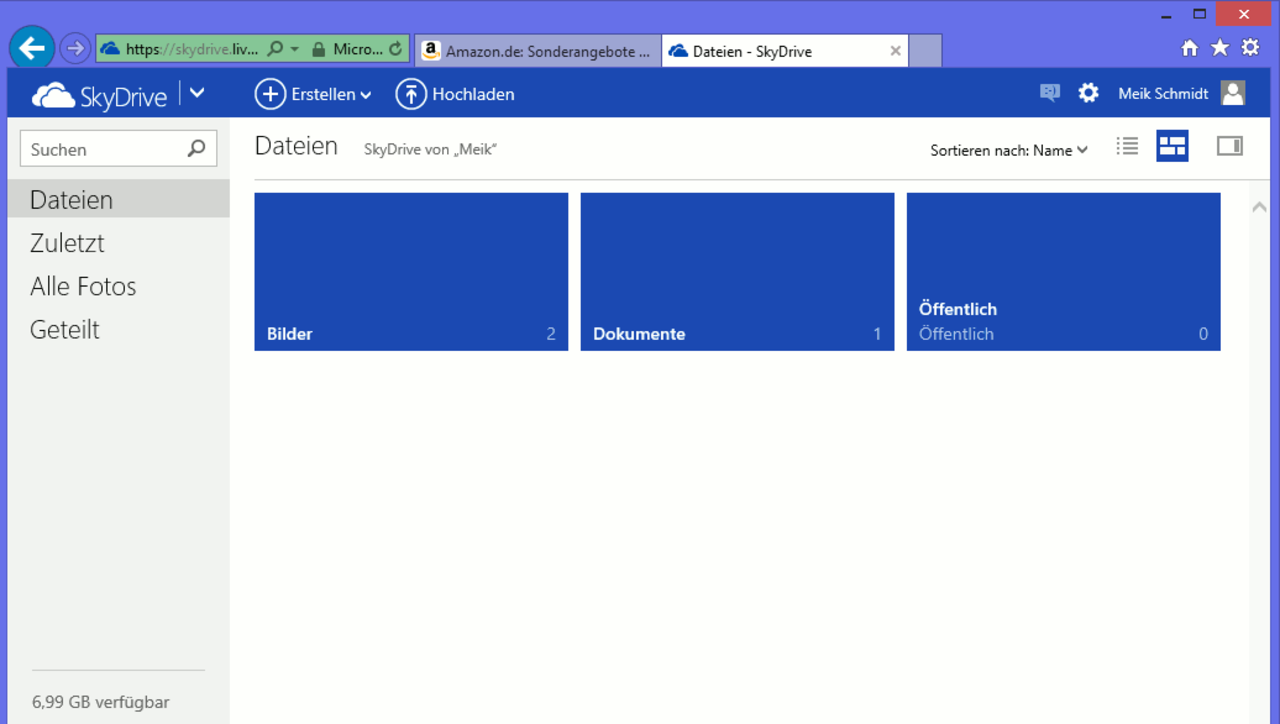Go forward with the browser forward arrow
The image size is (1280, 724).
click(75, 48)
